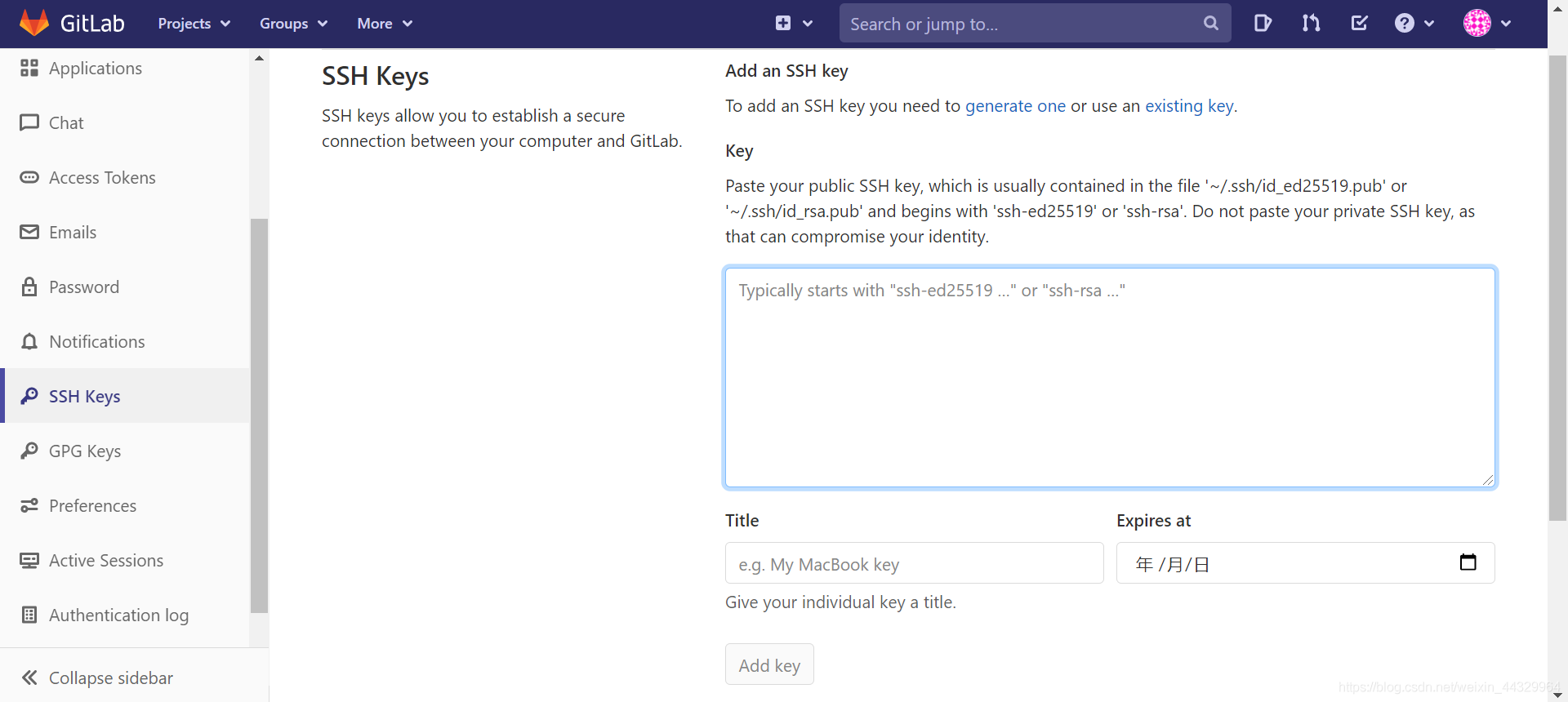Open GPG Keys settings page
Viewport: 1568px width, 702px height.
(x=85, y=451)
